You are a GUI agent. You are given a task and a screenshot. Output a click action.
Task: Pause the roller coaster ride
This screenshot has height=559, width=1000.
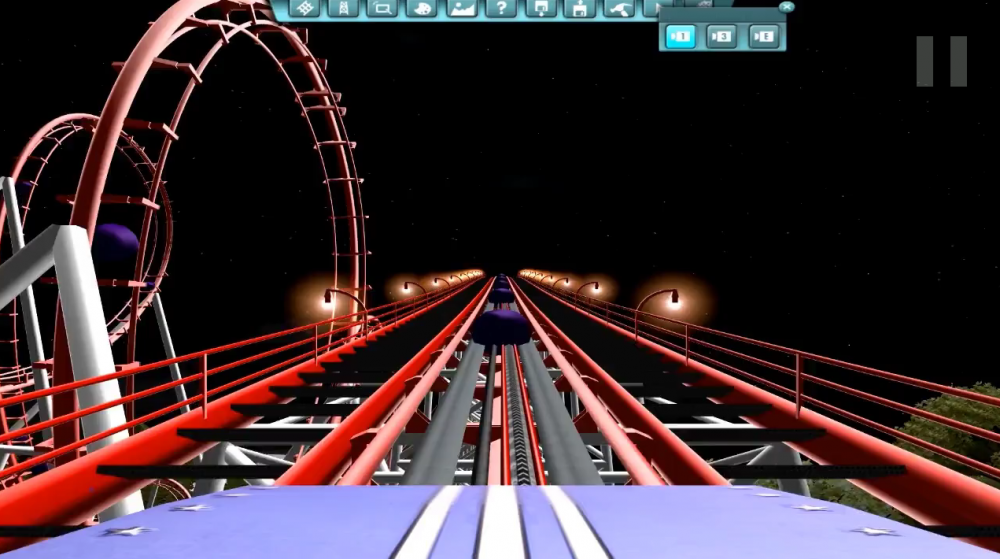pos(941,61)
